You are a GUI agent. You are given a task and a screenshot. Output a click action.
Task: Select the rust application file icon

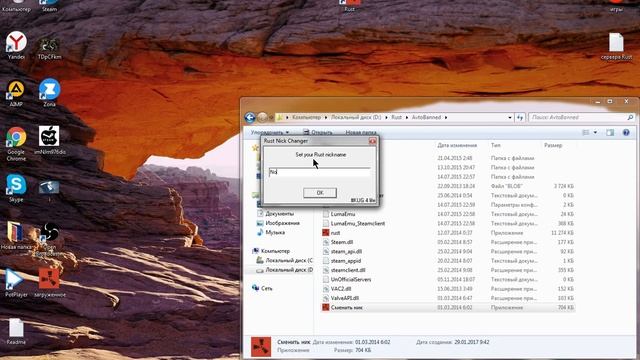pos(325,233)
